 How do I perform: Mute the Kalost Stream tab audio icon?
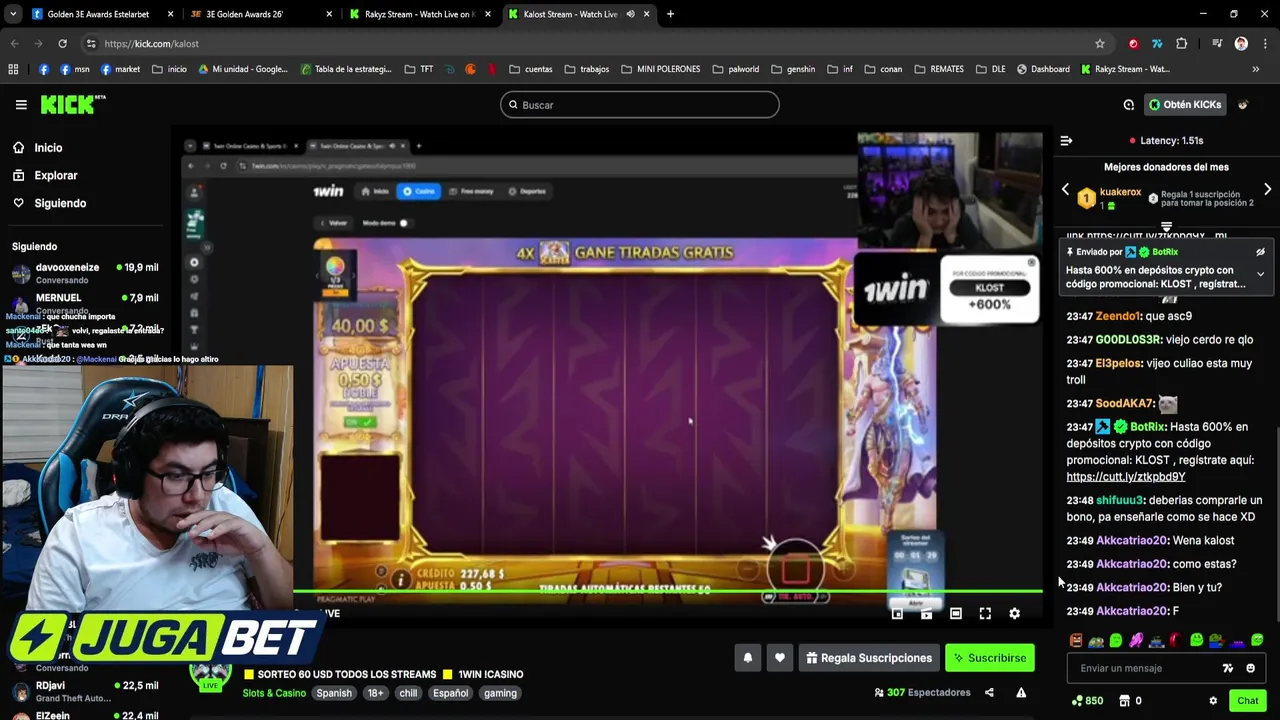coord(630,14)
